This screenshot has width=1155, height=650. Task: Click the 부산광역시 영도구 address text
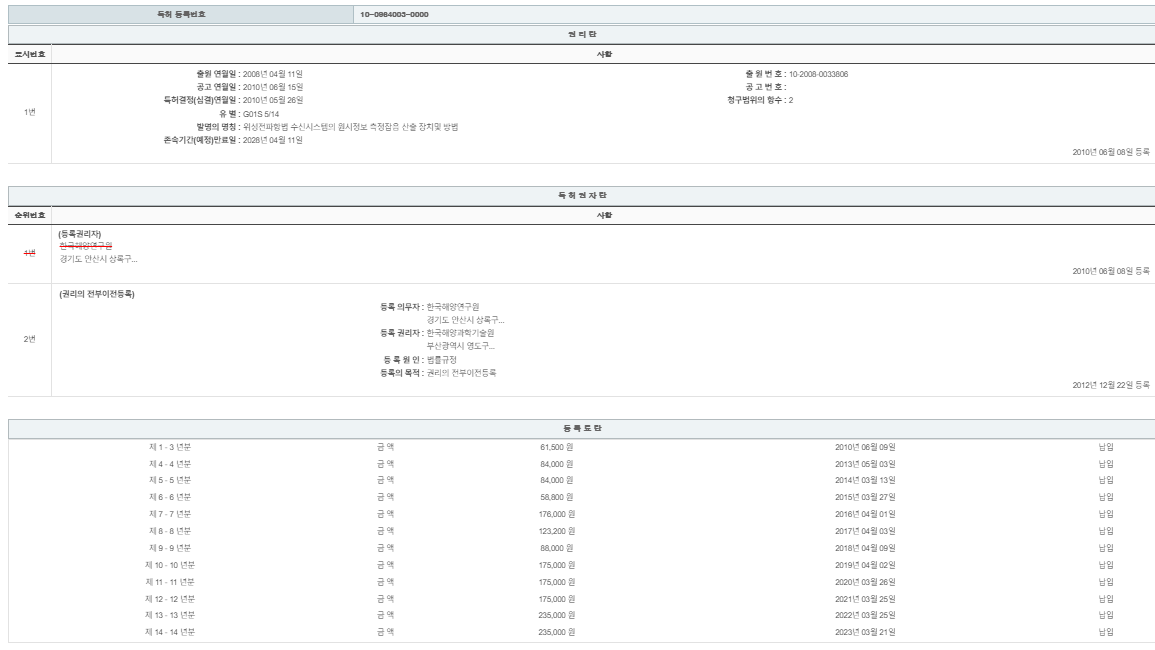click(x=460, y=346)
